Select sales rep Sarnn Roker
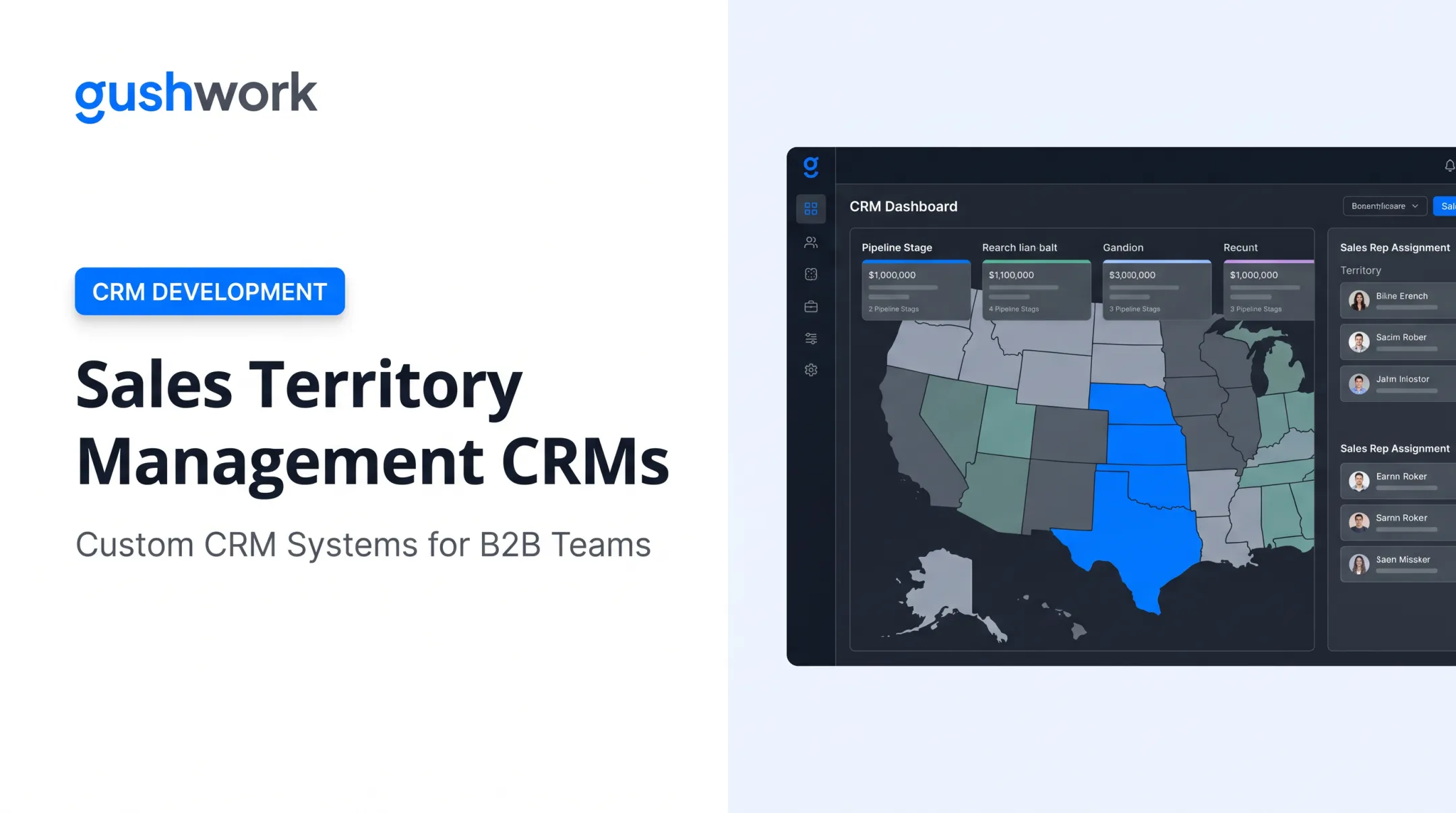Viewport: 1456px width, 813px height. [x=1398, y=522]
